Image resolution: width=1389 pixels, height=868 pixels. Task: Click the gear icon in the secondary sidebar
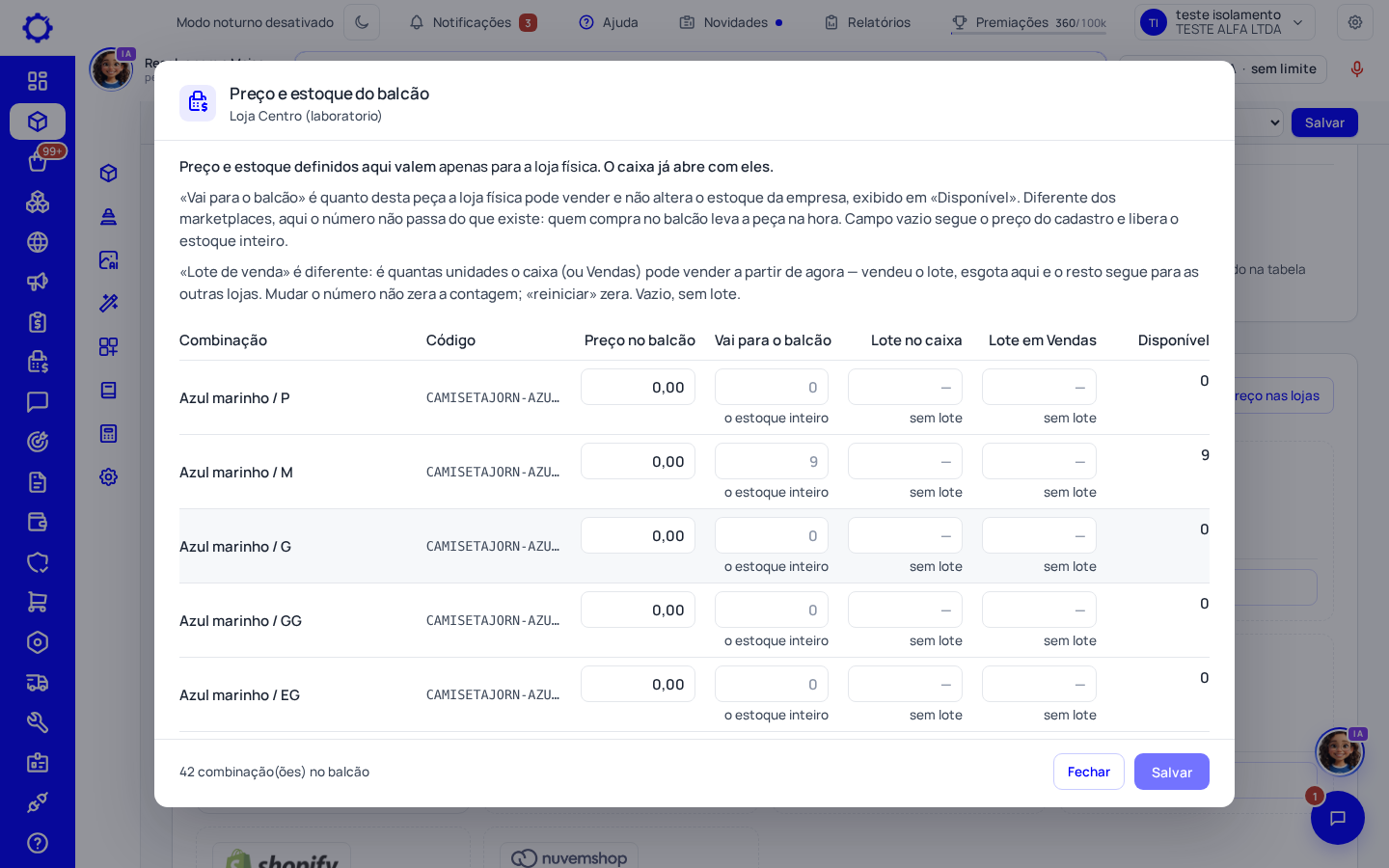109,476
